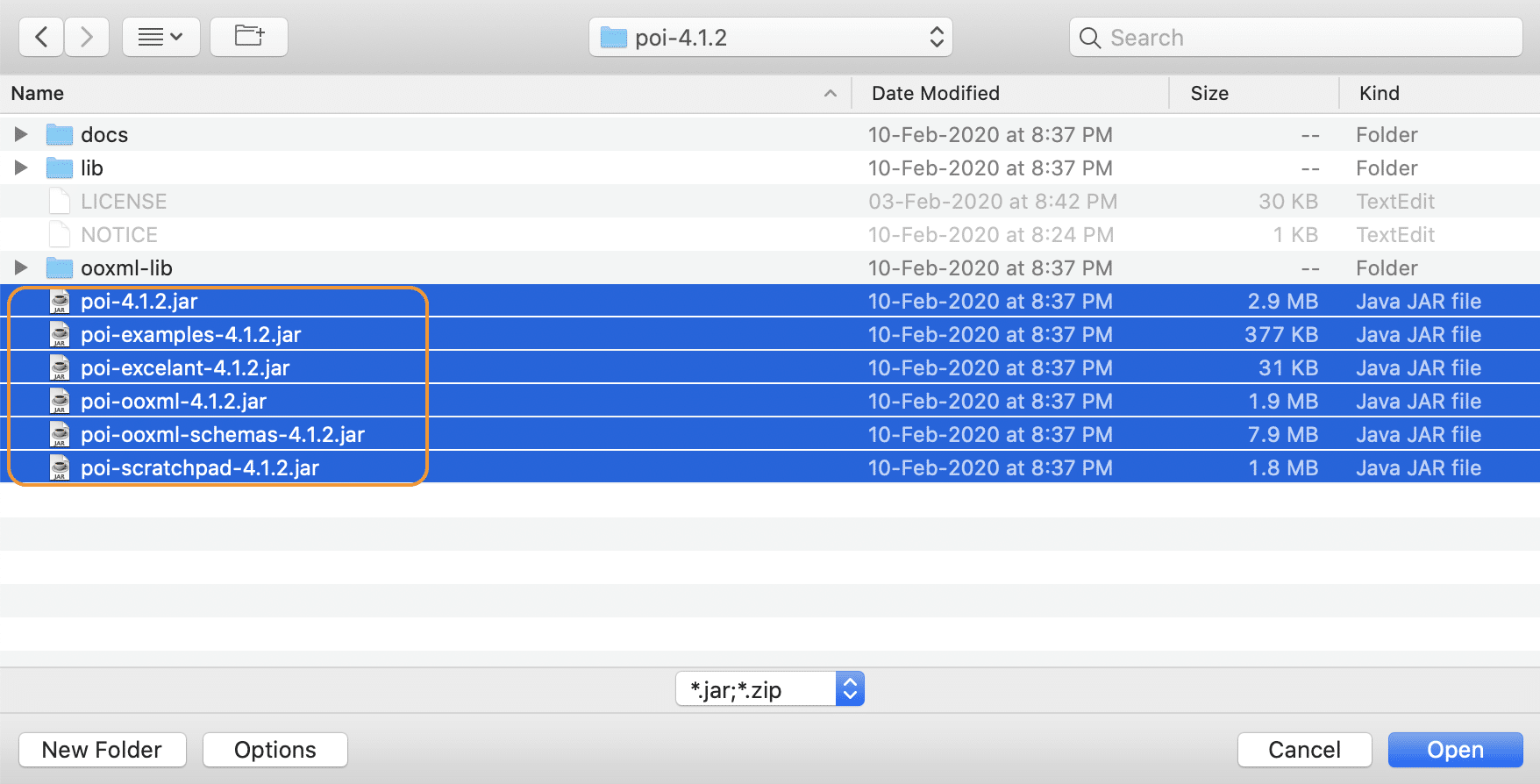Select the poi-4.1.2.jar file icon
This screenshot has height=784, width=1540.
pos(60,302)
